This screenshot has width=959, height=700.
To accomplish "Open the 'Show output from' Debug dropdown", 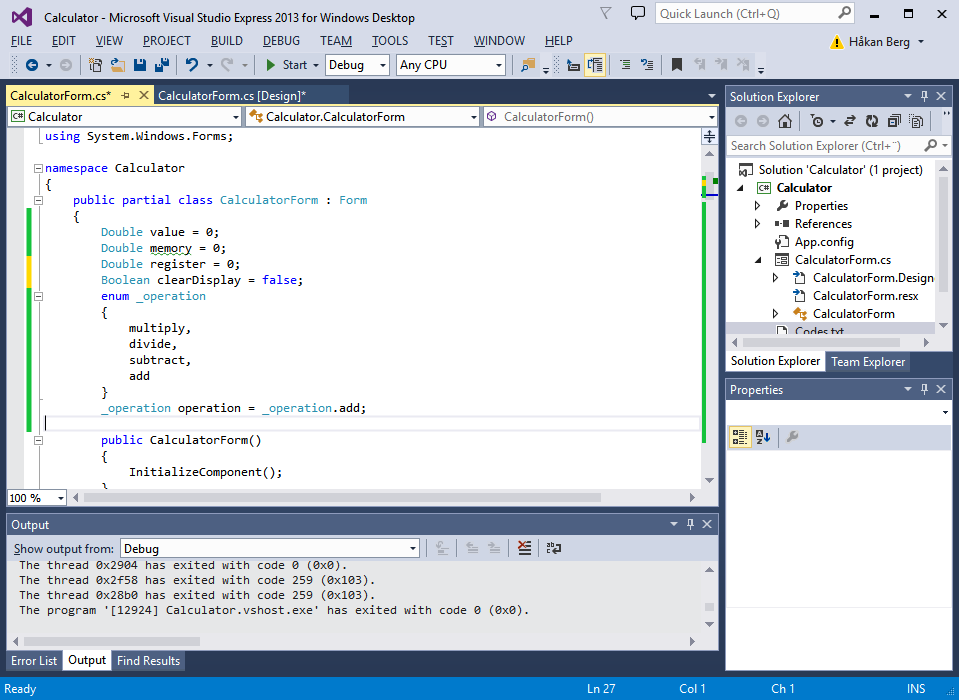I will 270,548.
